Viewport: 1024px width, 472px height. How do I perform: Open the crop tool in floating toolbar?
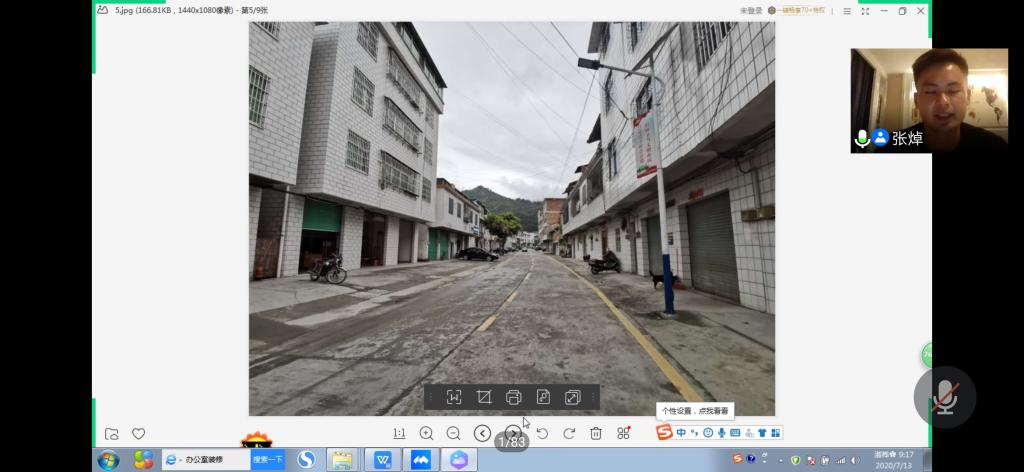pyautogui.click(x=484, y=397)
